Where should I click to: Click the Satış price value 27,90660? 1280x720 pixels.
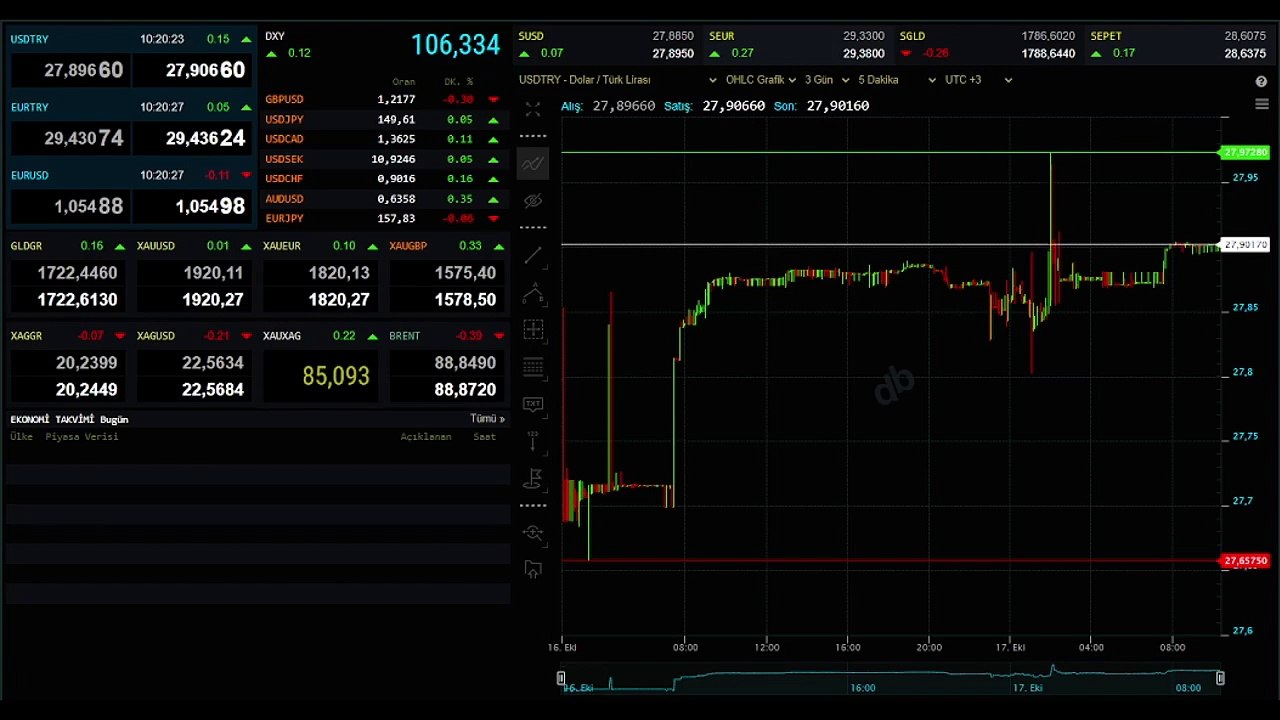pos(733,106)
